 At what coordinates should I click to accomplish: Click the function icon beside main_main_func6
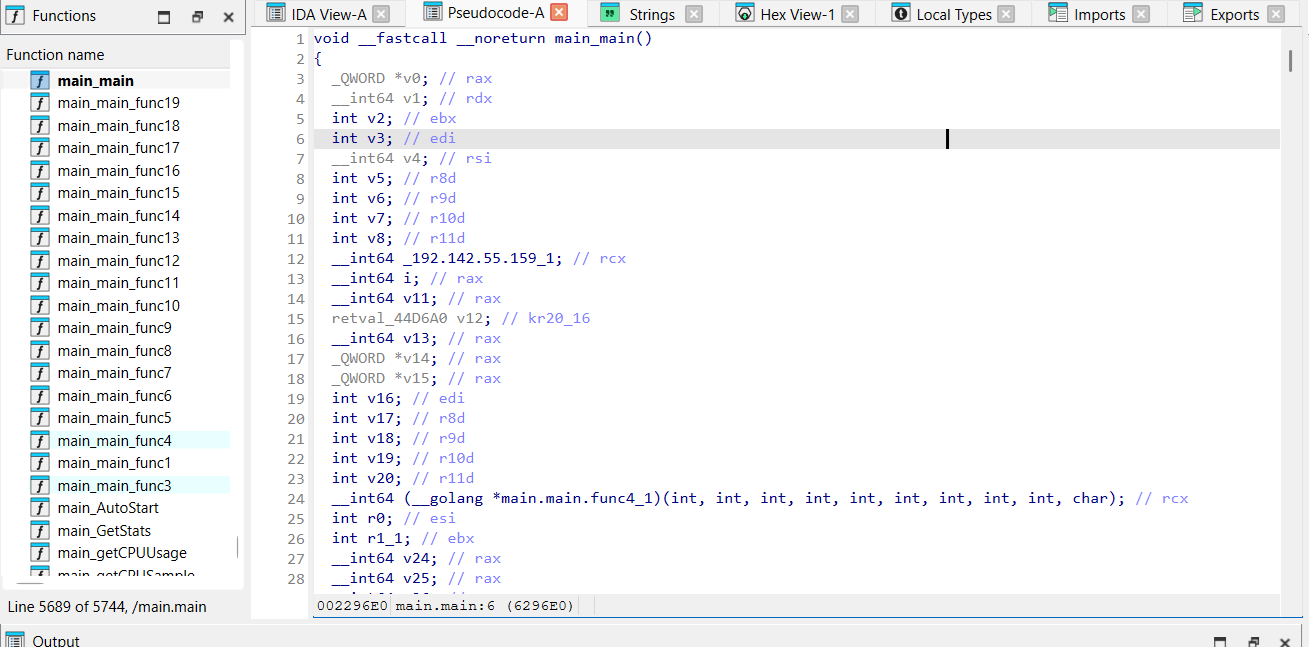(x=40, y=396)
